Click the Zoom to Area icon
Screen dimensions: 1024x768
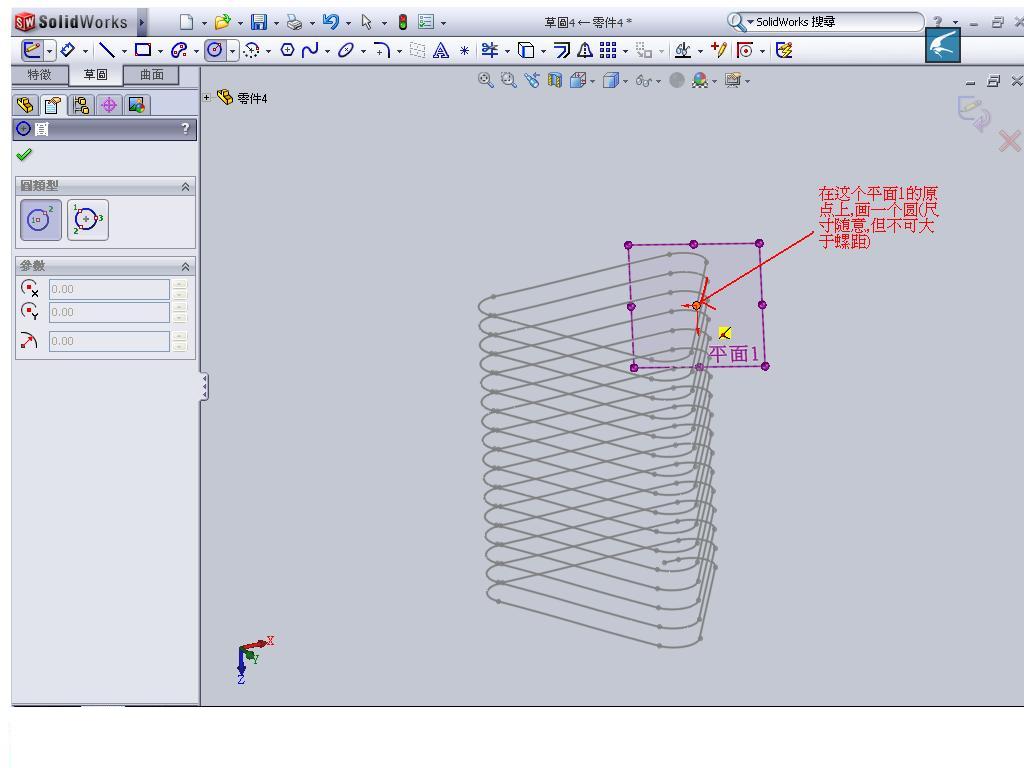point(509,80)
